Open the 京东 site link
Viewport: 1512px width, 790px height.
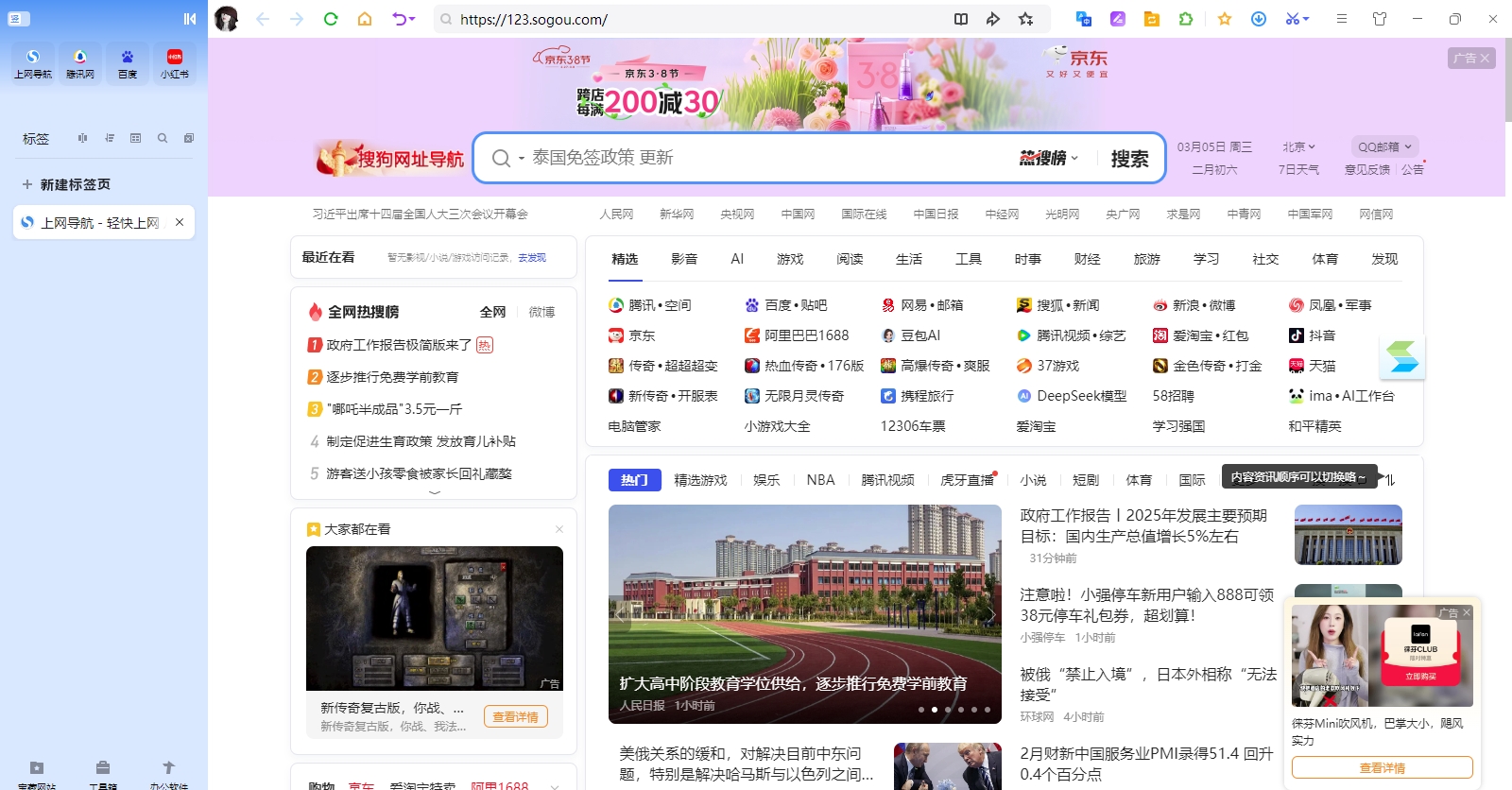tap(642, 335)
